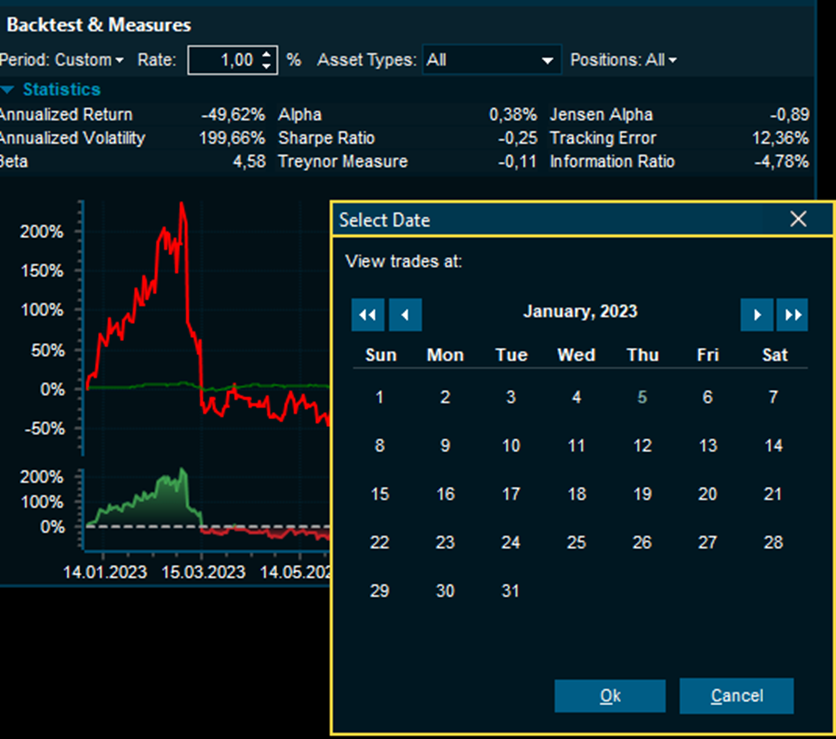Screen dimensions: 836x739
Task: Close the Select Date dialog
Action: click(x=798, y=219)
